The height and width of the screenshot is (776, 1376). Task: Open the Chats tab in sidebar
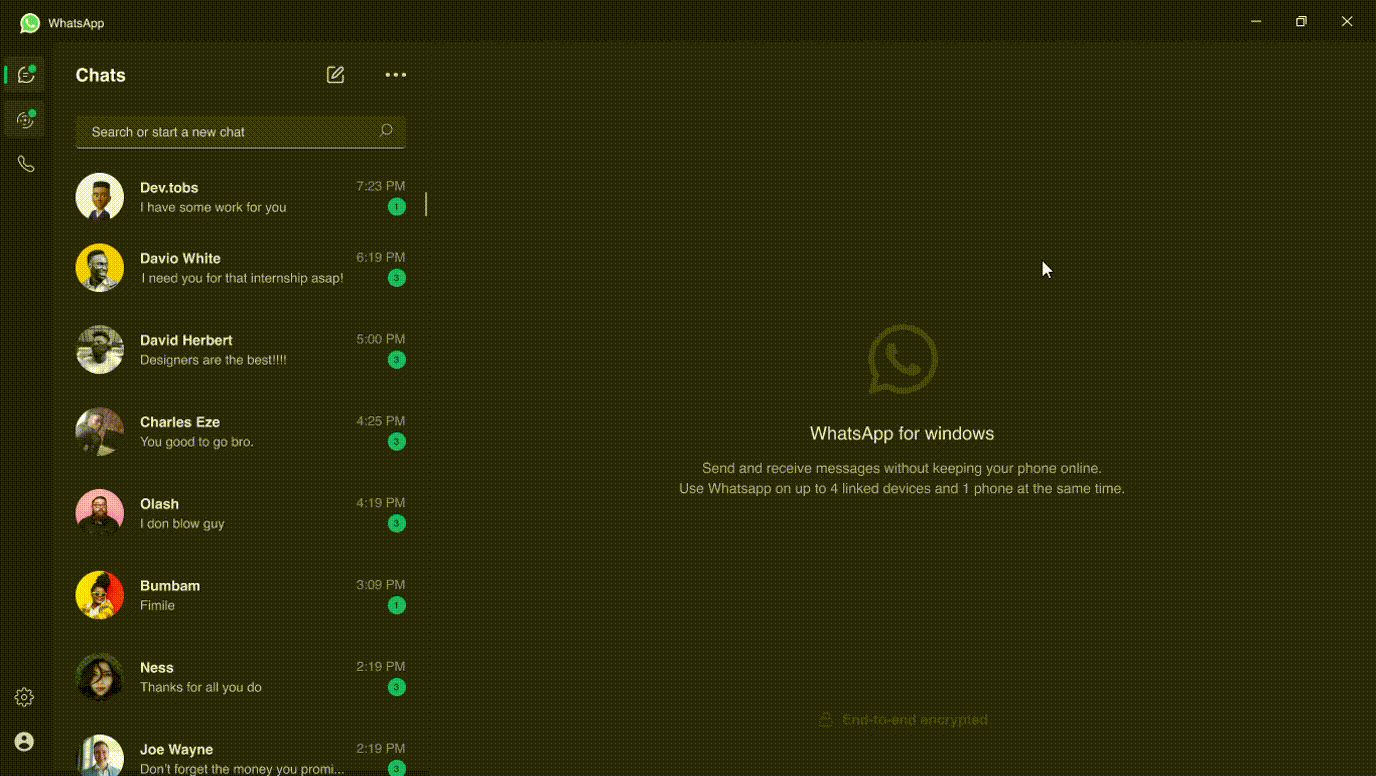coord(26,75)
